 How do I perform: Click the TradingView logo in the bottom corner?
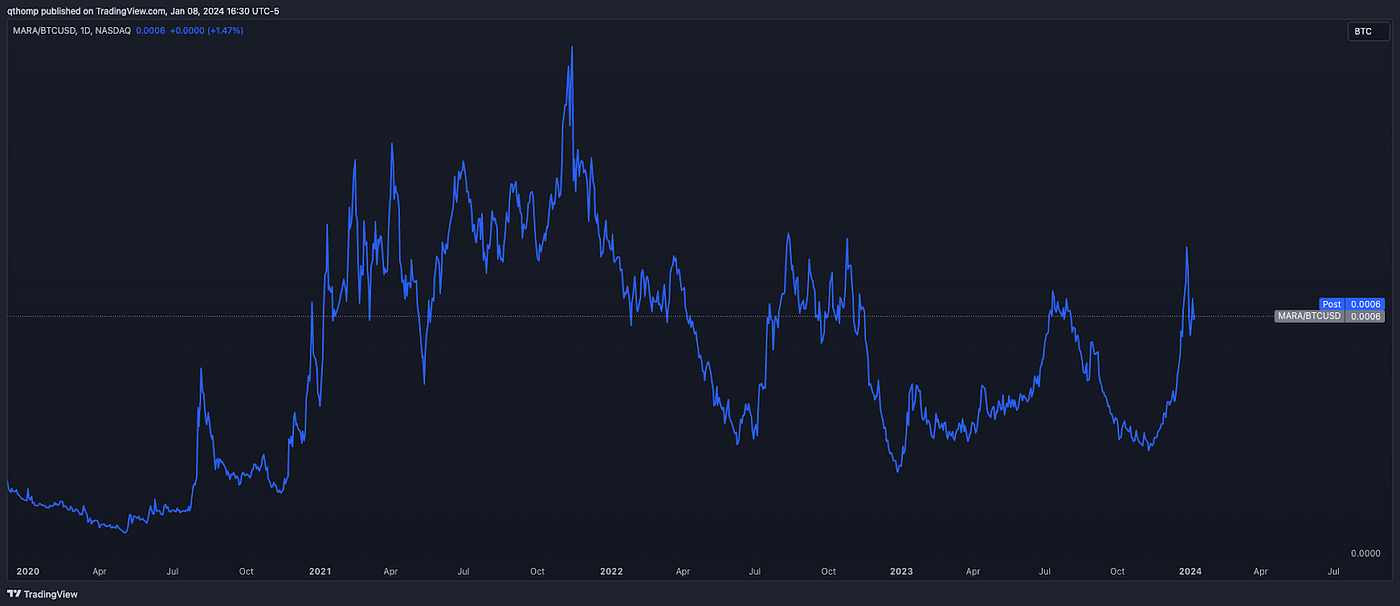click(14, 594)
